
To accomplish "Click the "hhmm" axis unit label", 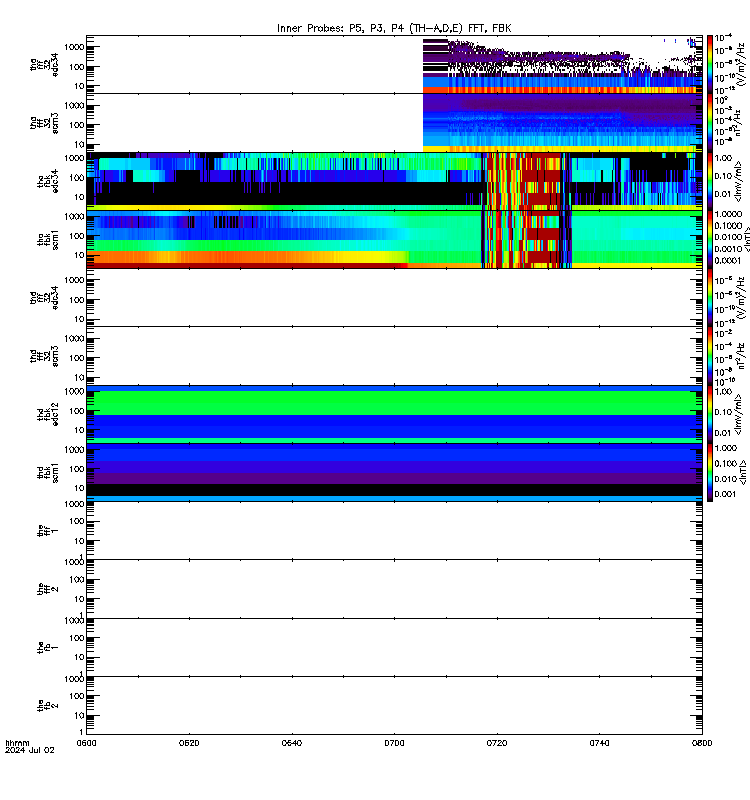I will pyautogui.click(x=17, y=743).
